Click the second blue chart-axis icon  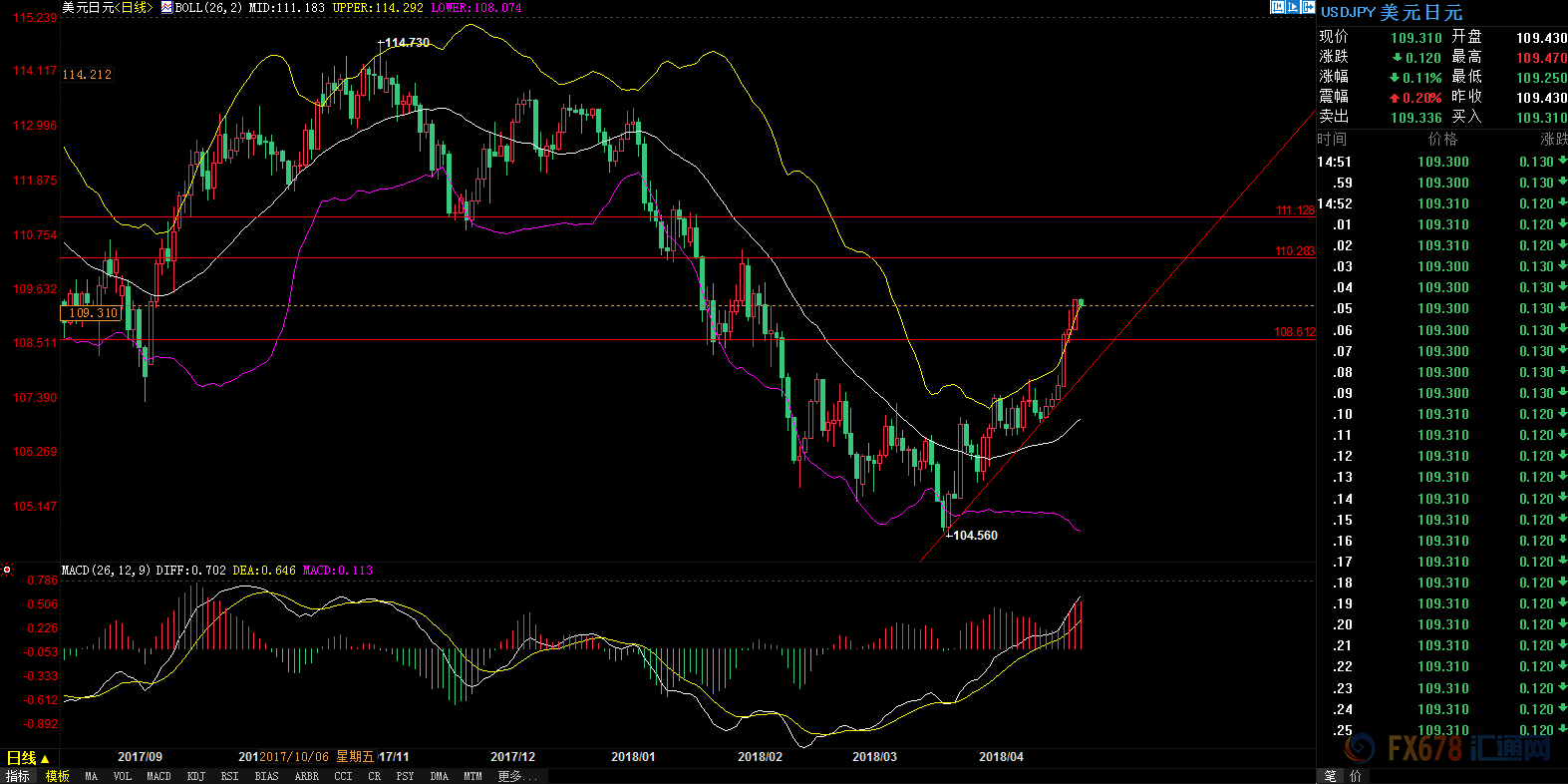(1293, 7)
